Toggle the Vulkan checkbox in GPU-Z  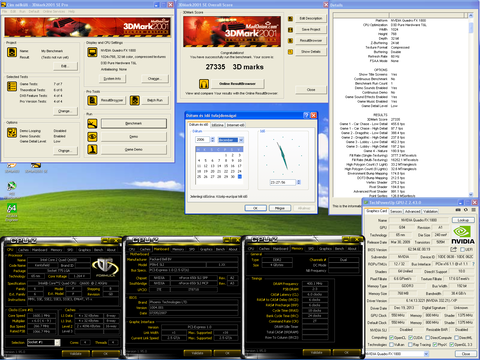392,344
